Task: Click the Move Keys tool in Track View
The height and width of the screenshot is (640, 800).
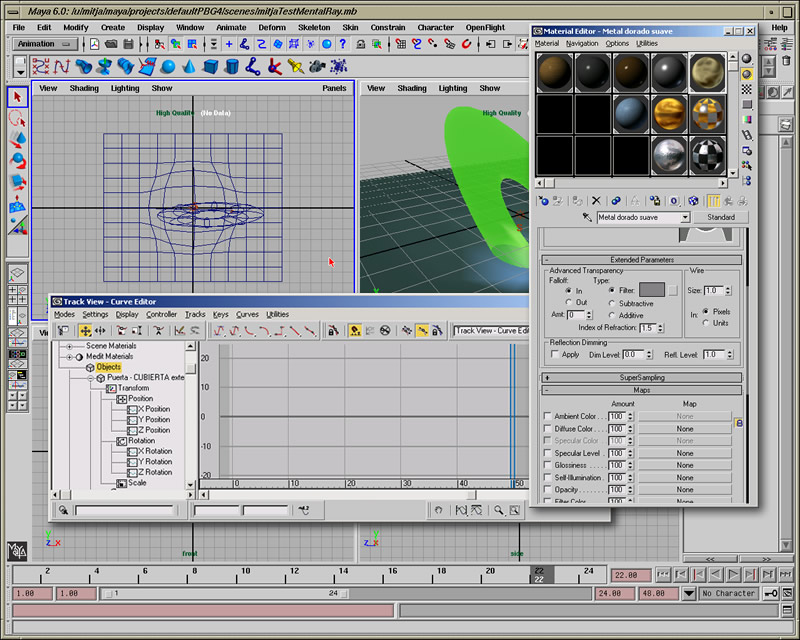Action: 85,331
